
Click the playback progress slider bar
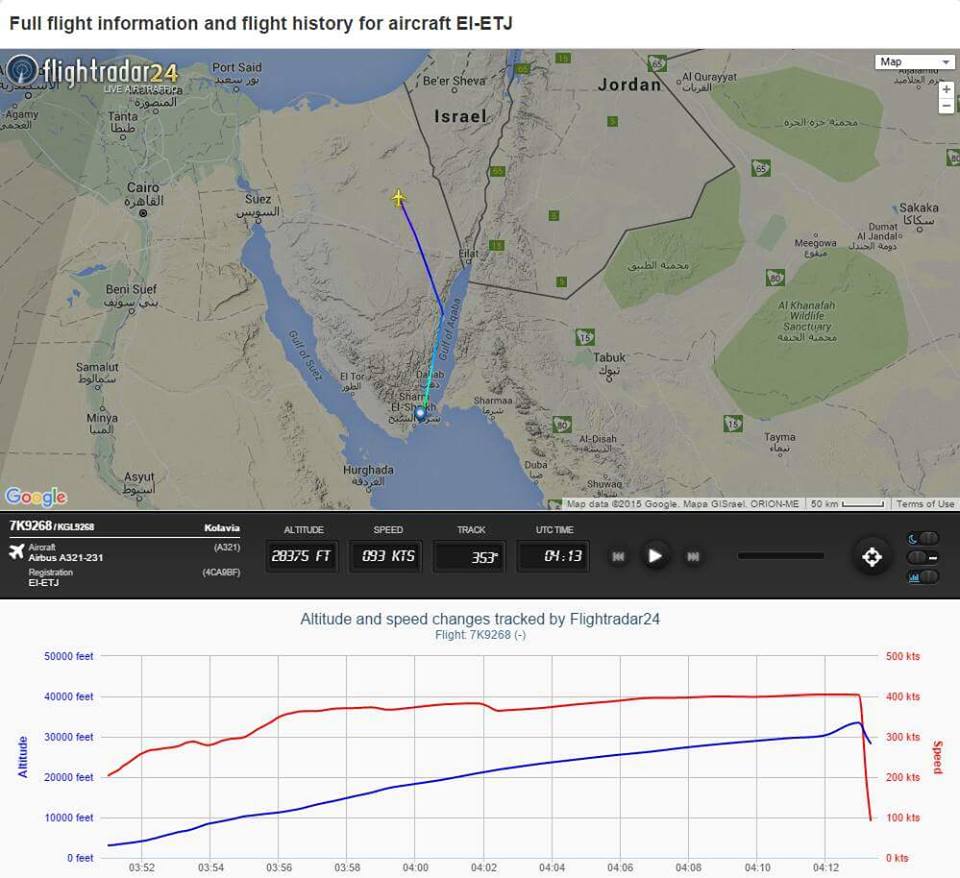pos(780,556)
